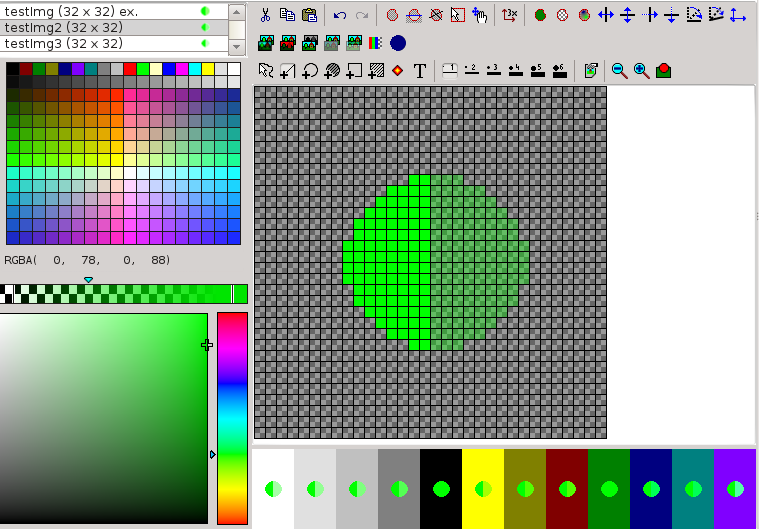Click the zoom in magnifier
Viewport: 759px width, 529px height.
641,71
